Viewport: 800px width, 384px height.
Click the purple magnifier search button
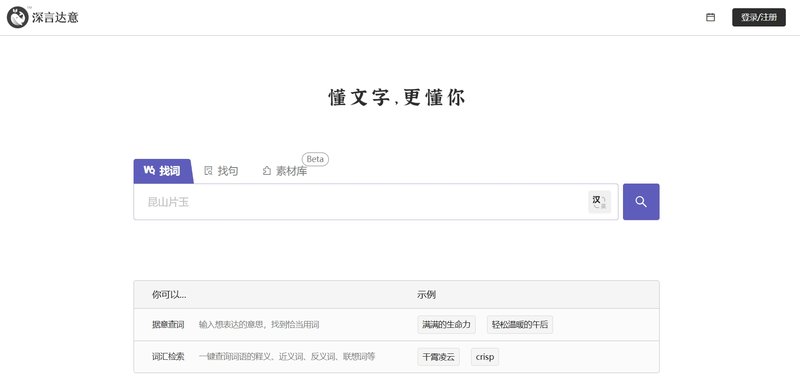click(641, 202)
